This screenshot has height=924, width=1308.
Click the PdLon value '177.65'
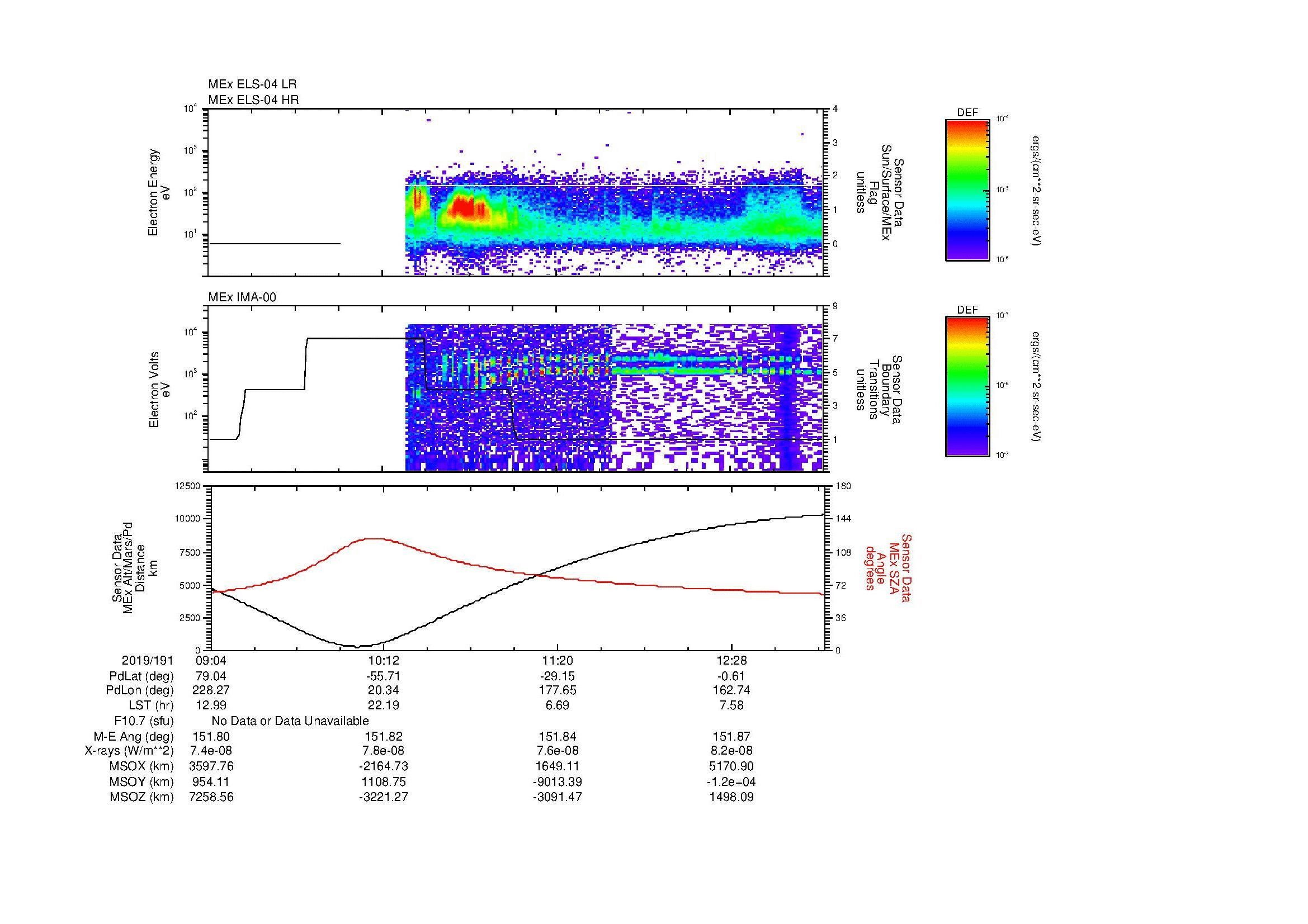[557, 690]
